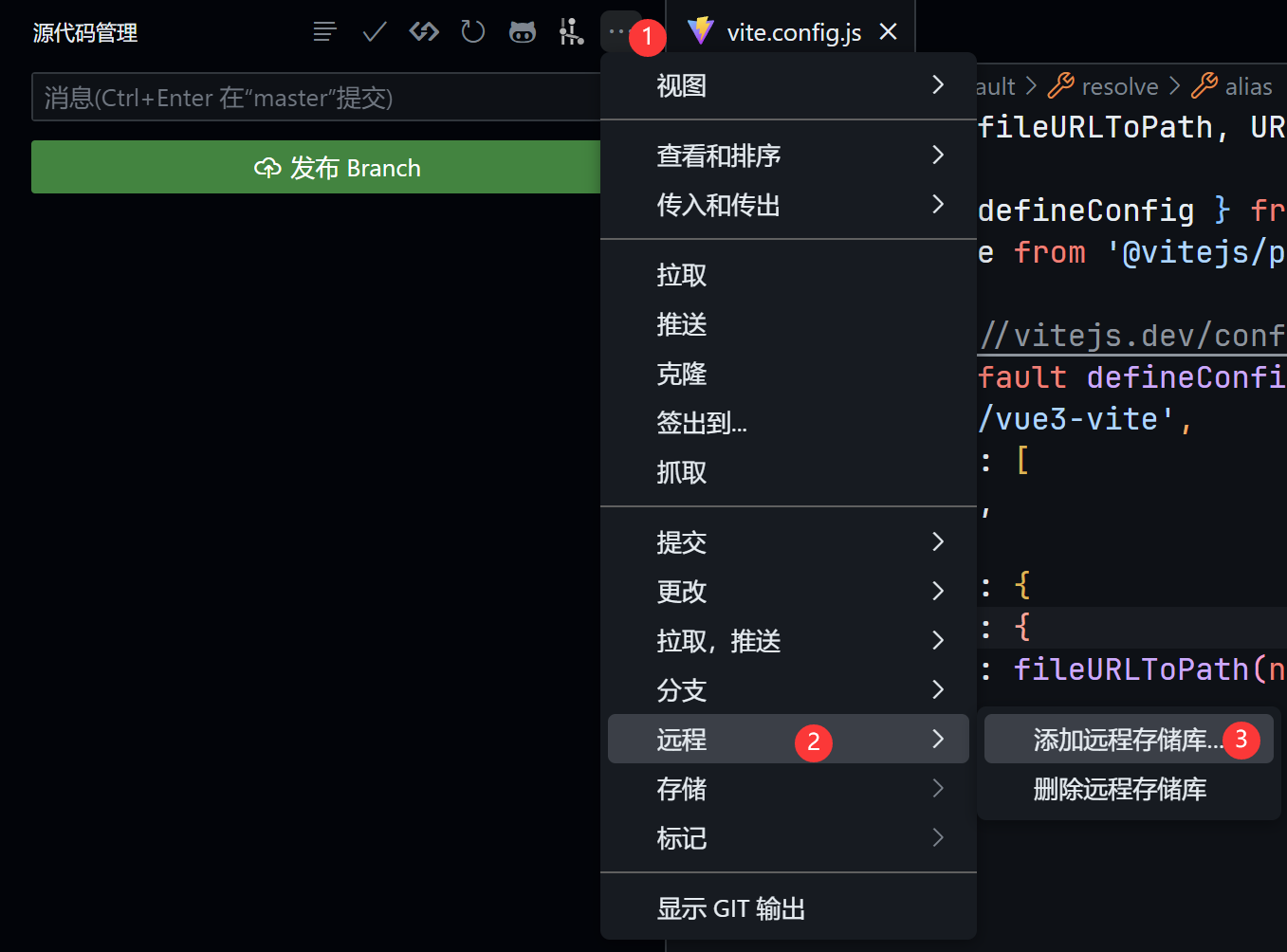The image size is (1287, 952).
Task: Click the view as tree/list icon
Action: (x=324, y=32)
